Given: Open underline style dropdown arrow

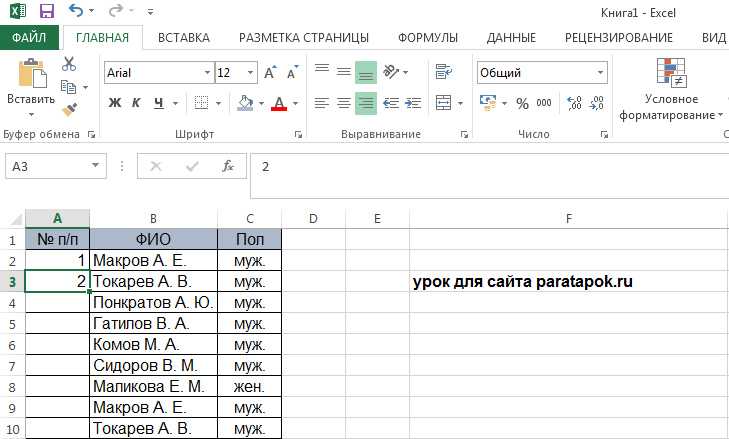Looking at the screenshot, I should [175, 103].
